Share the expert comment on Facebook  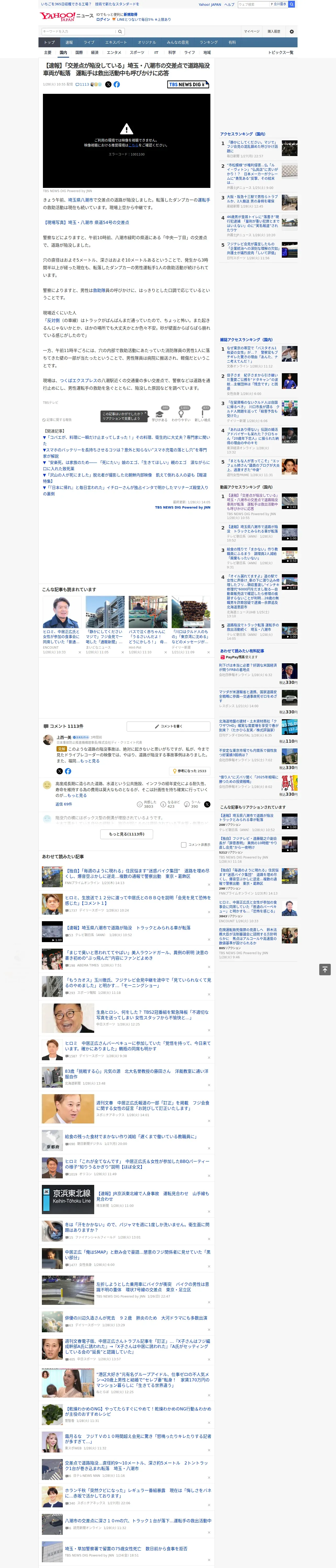click(x=68, y=771)
